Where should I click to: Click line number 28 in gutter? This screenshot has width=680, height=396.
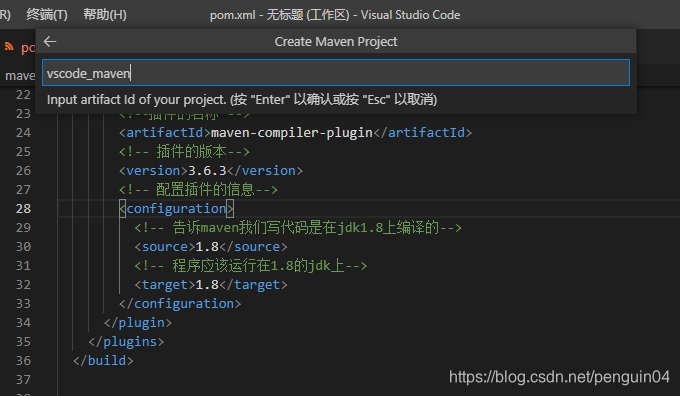[23, 209]
